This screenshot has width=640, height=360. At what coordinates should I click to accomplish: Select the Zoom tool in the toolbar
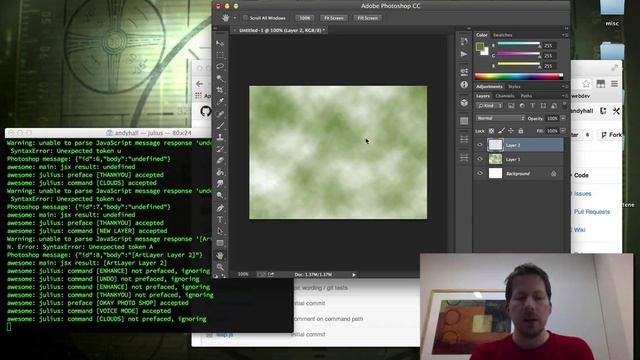tap(220, 267)
